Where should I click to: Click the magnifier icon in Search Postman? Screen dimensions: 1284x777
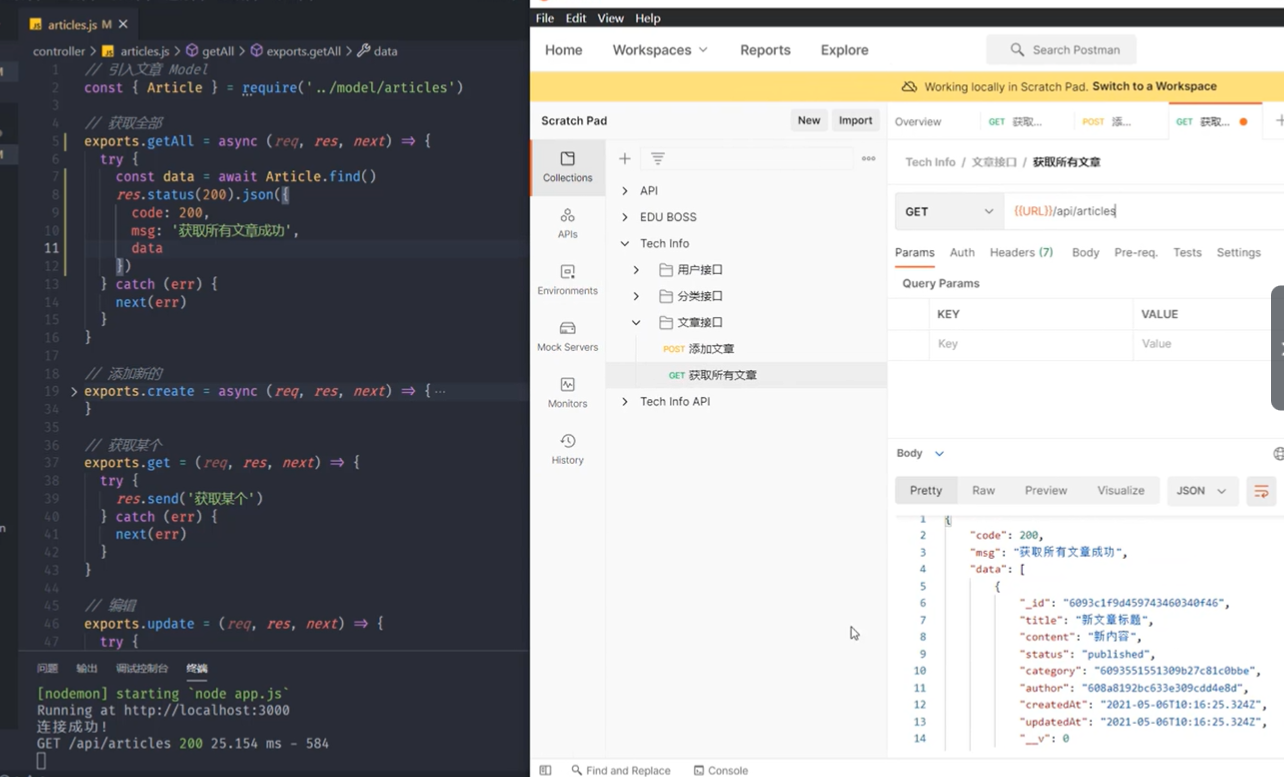tap(1017, 50)
